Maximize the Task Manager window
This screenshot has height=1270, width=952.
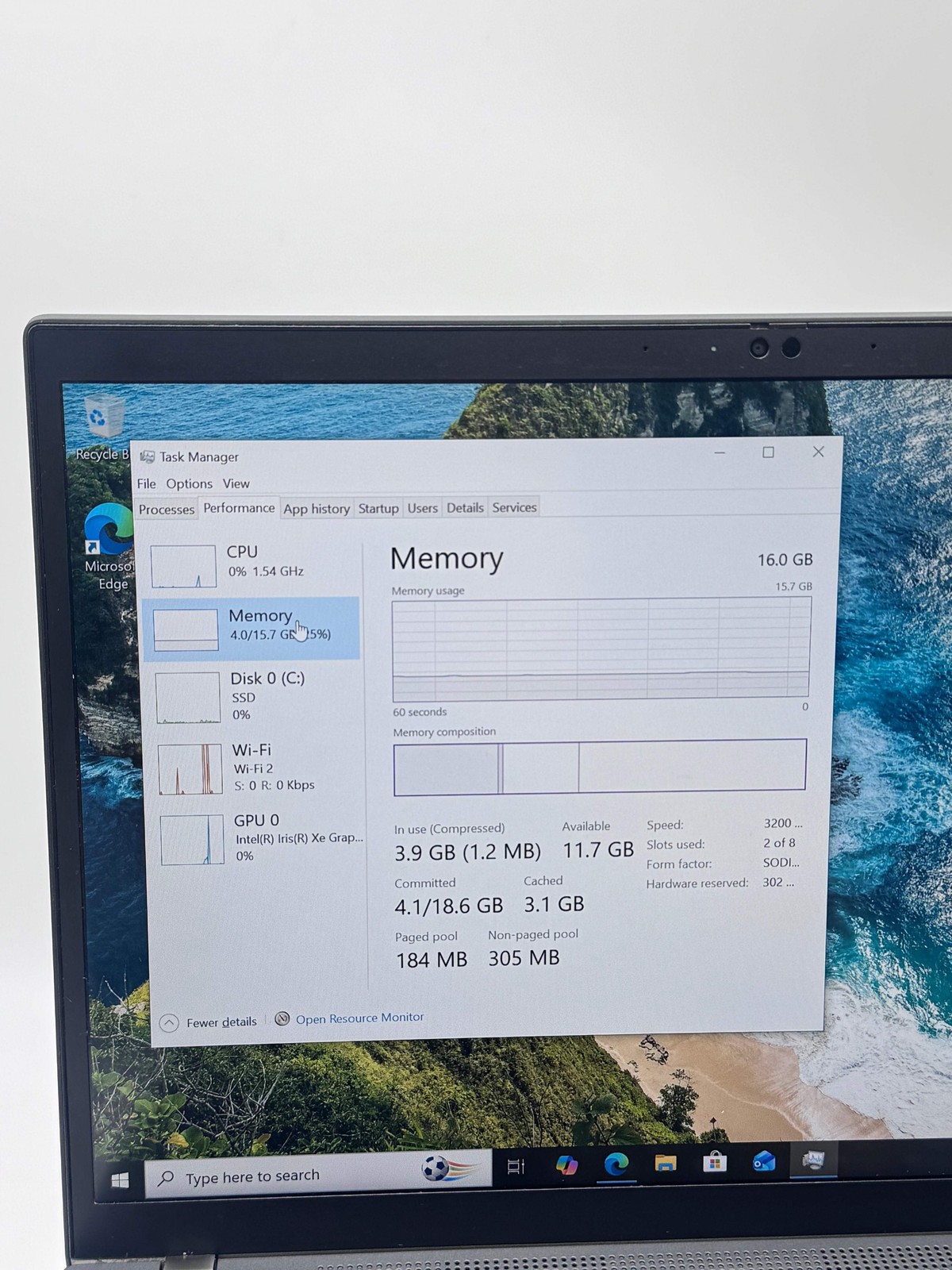click(x=768, y=452)
